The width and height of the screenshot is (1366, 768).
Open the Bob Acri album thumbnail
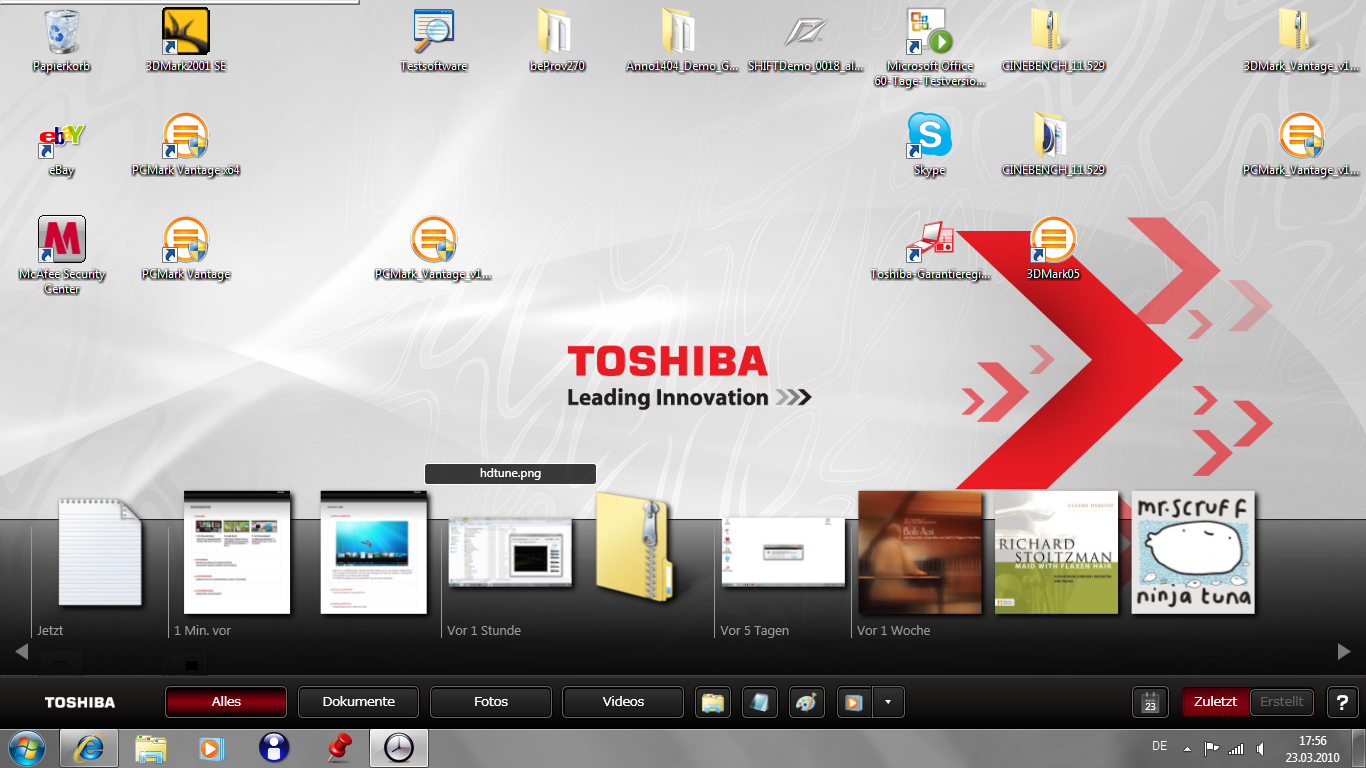[x=920, y=552]
